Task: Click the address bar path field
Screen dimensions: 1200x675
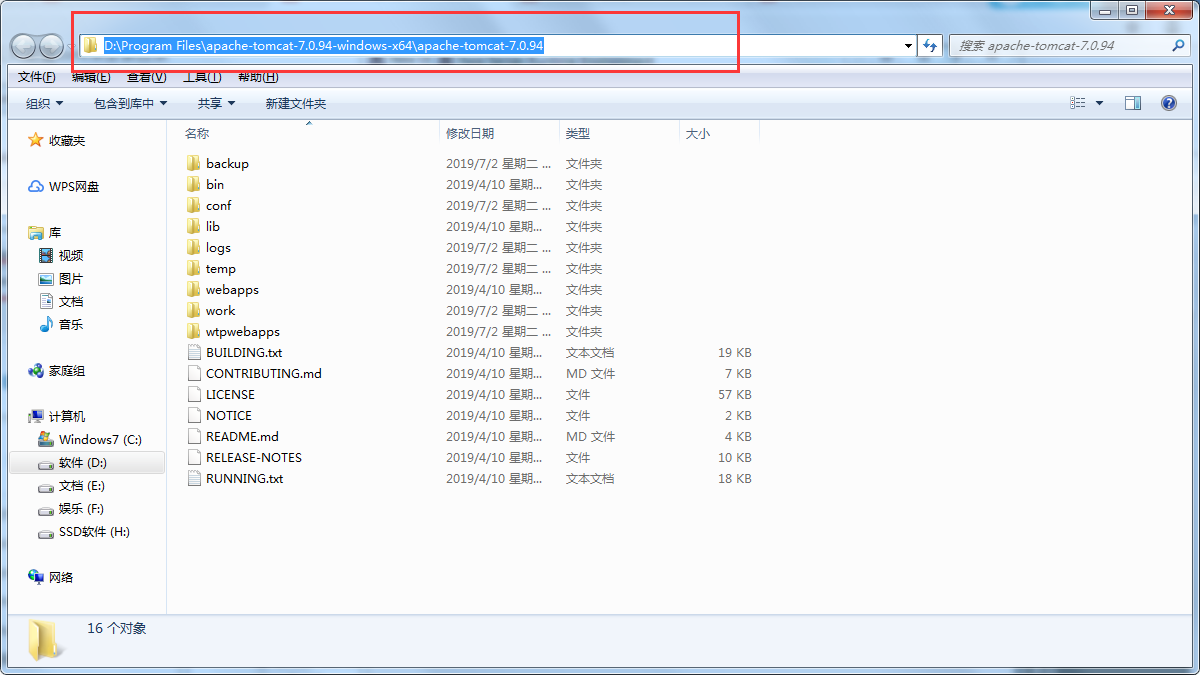Action: coord(498,45)
